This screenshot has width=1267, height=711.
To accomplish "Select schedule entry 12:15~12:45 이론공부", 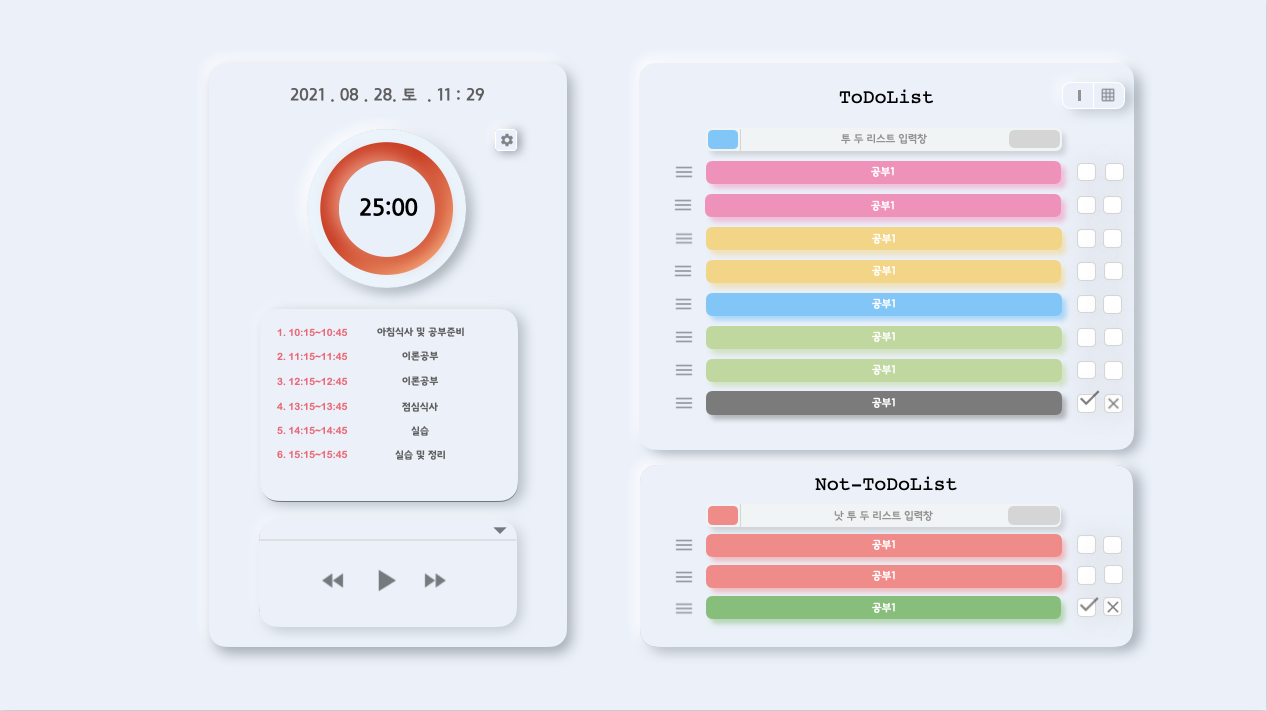I will point(358,381).
